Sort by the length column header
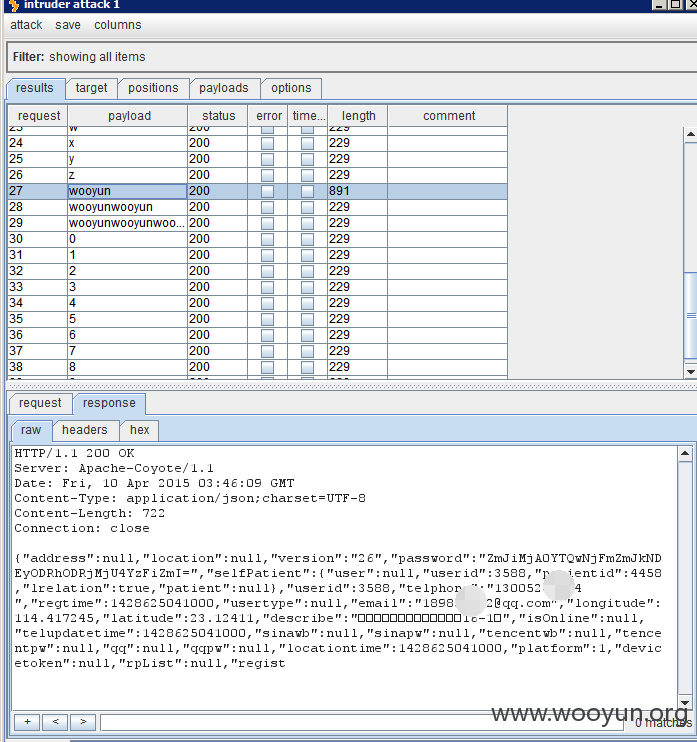Viewport: 697px width, 742px height. [358, 116]
